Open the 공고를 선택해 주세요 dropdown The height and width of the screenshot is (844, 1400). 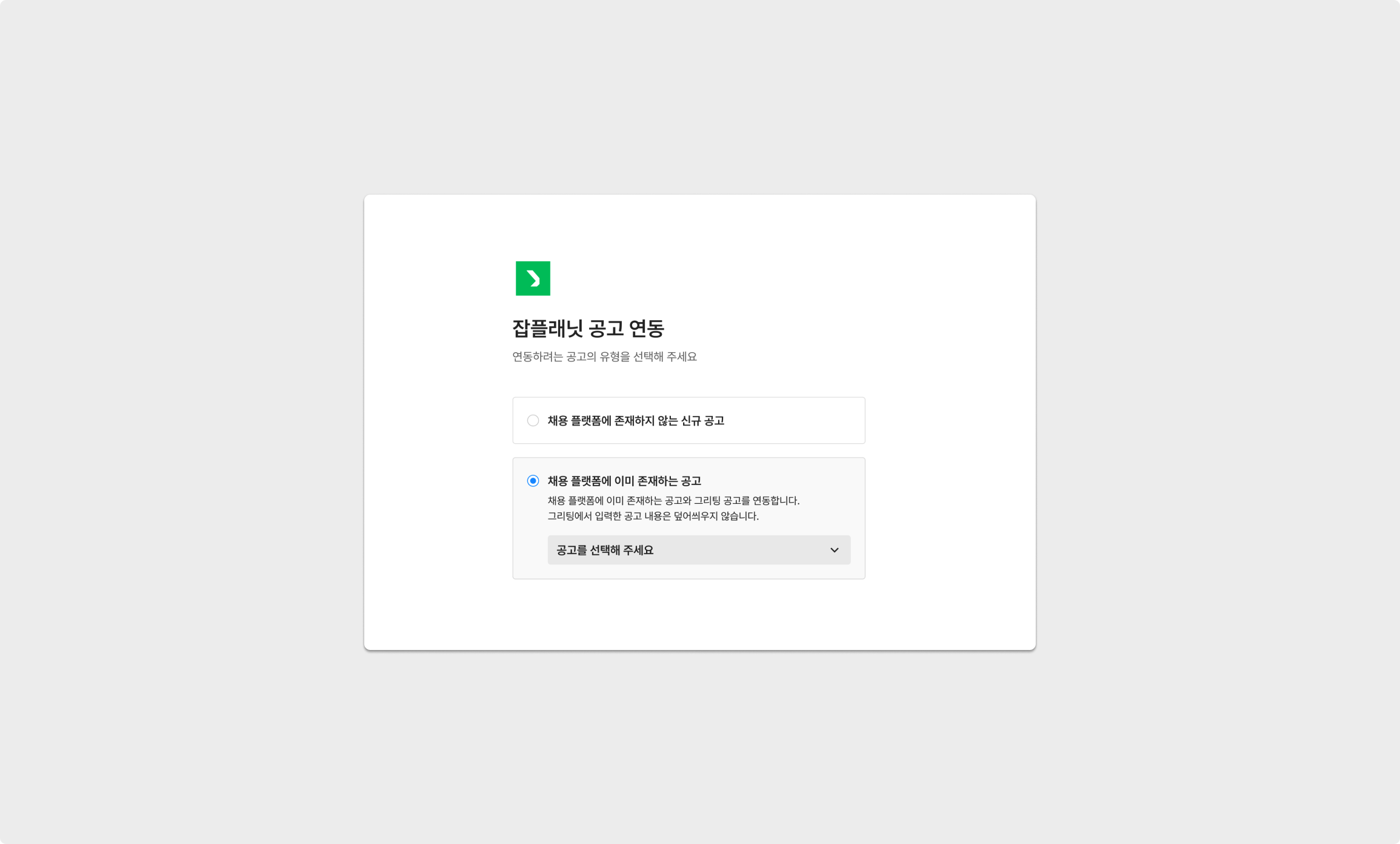click(699, 550)
